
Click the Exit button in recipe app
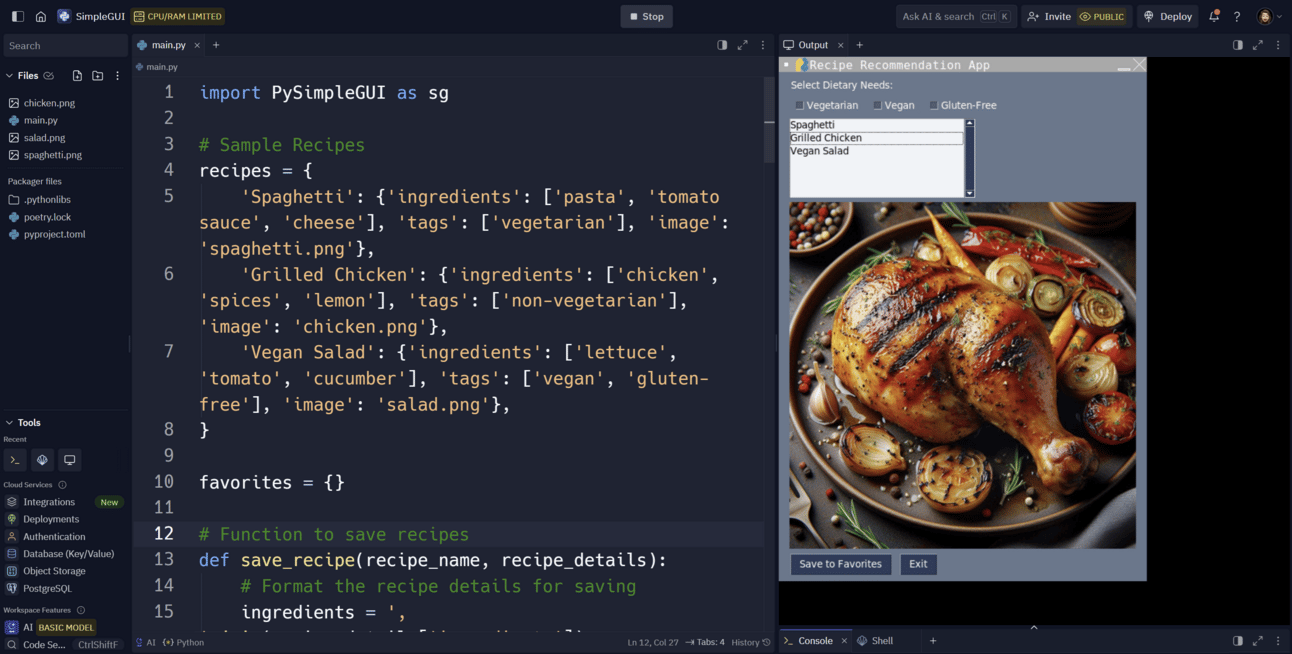(x=918, y=564)
